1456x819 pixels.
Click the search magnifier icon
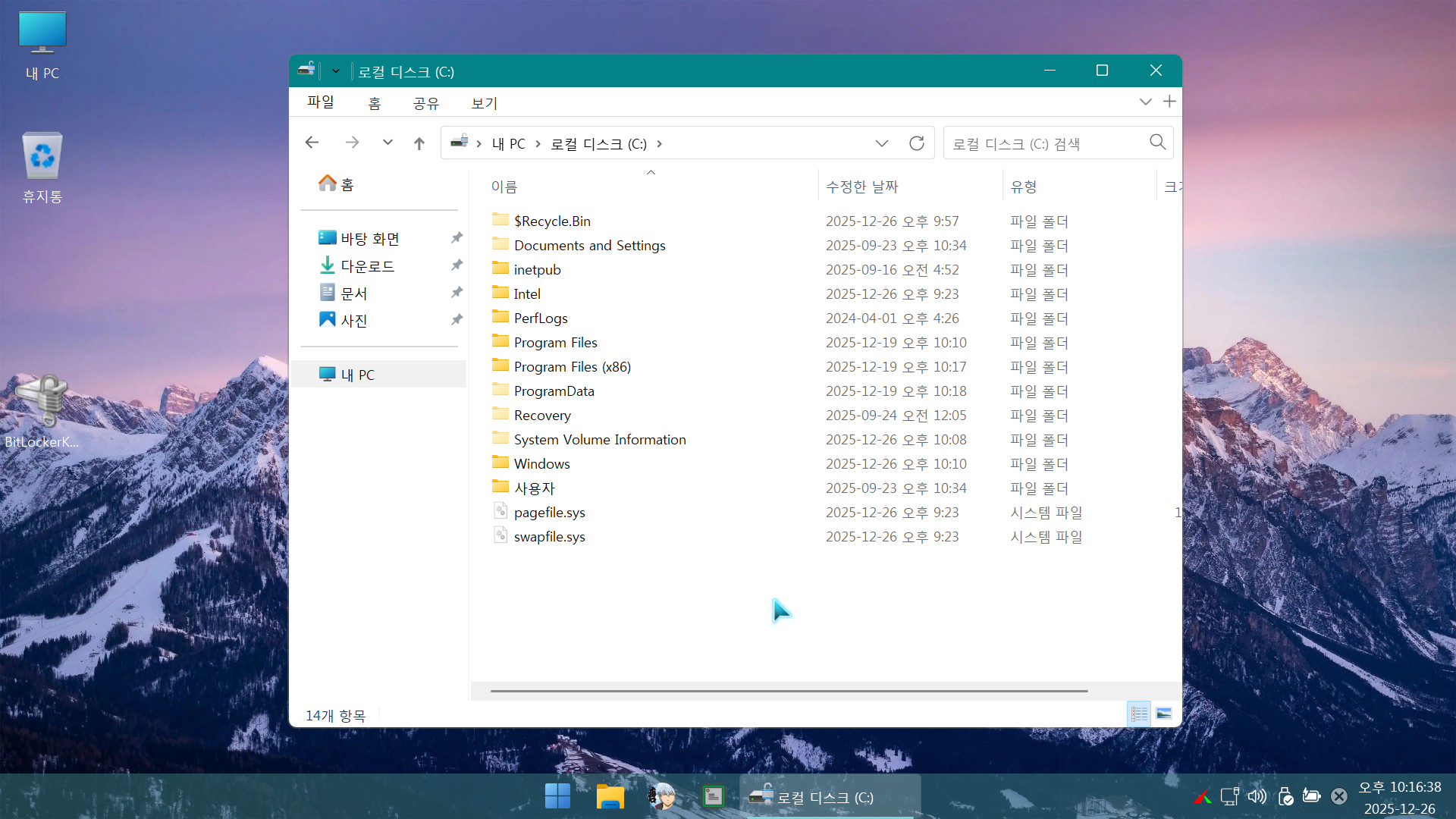[1157, 142]
